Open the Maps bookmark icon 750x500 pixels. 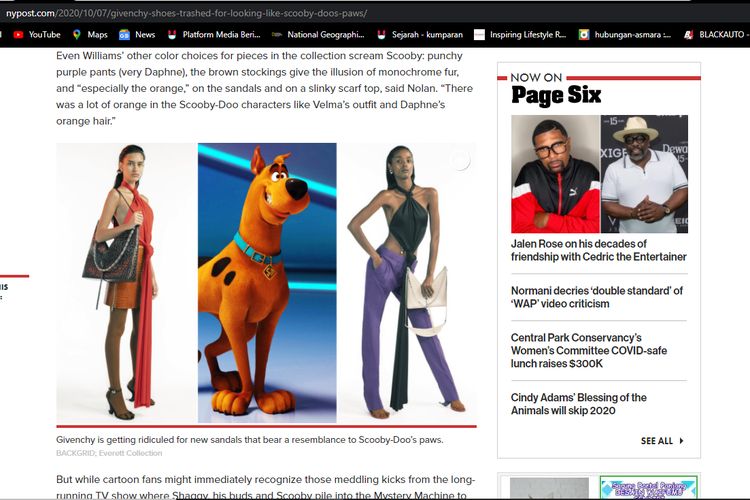click(x=76, y=34)
